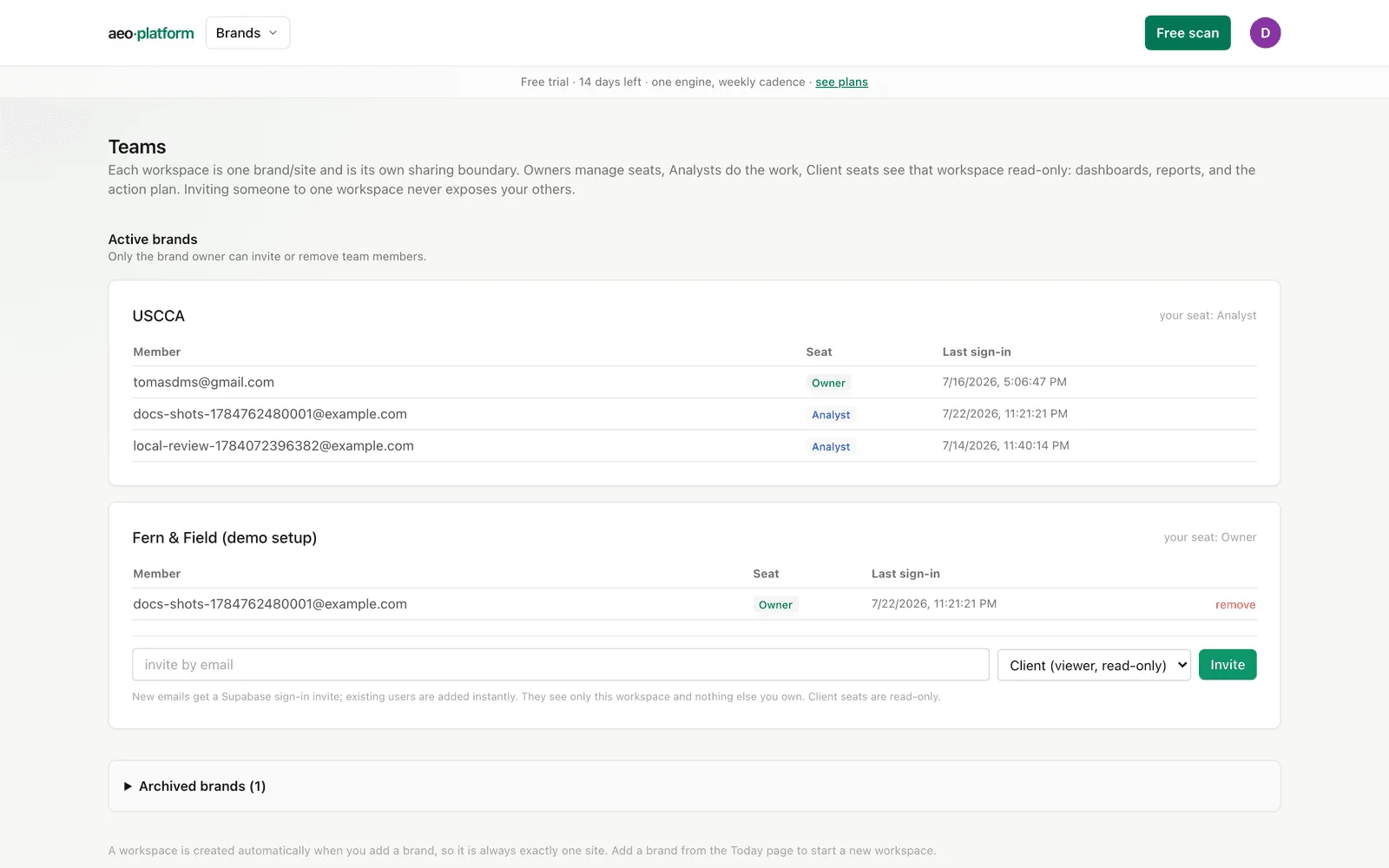Select local-review-1784072396382@example.com email
The height and width of the screenshot is (868, 1389).
click(x=273, y=446)
